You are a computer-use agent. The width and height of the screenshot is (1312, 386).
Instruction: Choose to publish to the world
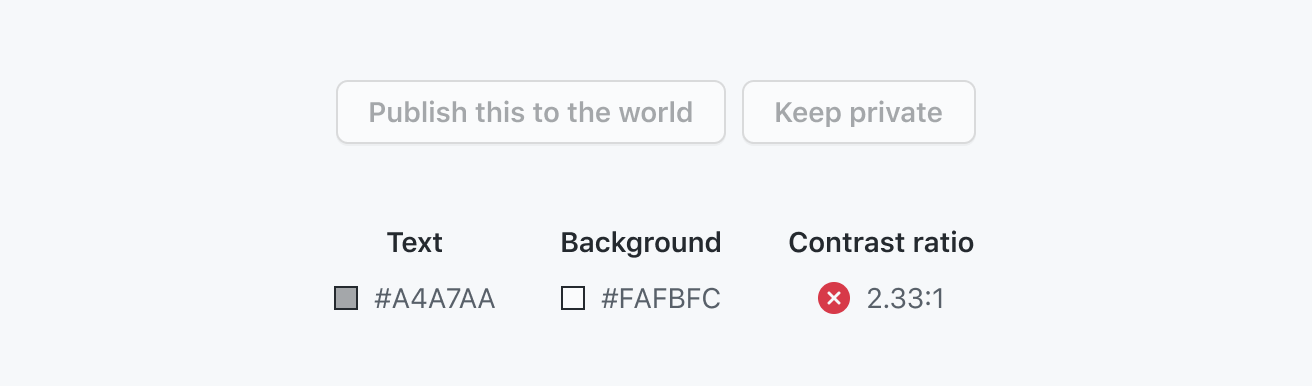click(x=531, y=112)
